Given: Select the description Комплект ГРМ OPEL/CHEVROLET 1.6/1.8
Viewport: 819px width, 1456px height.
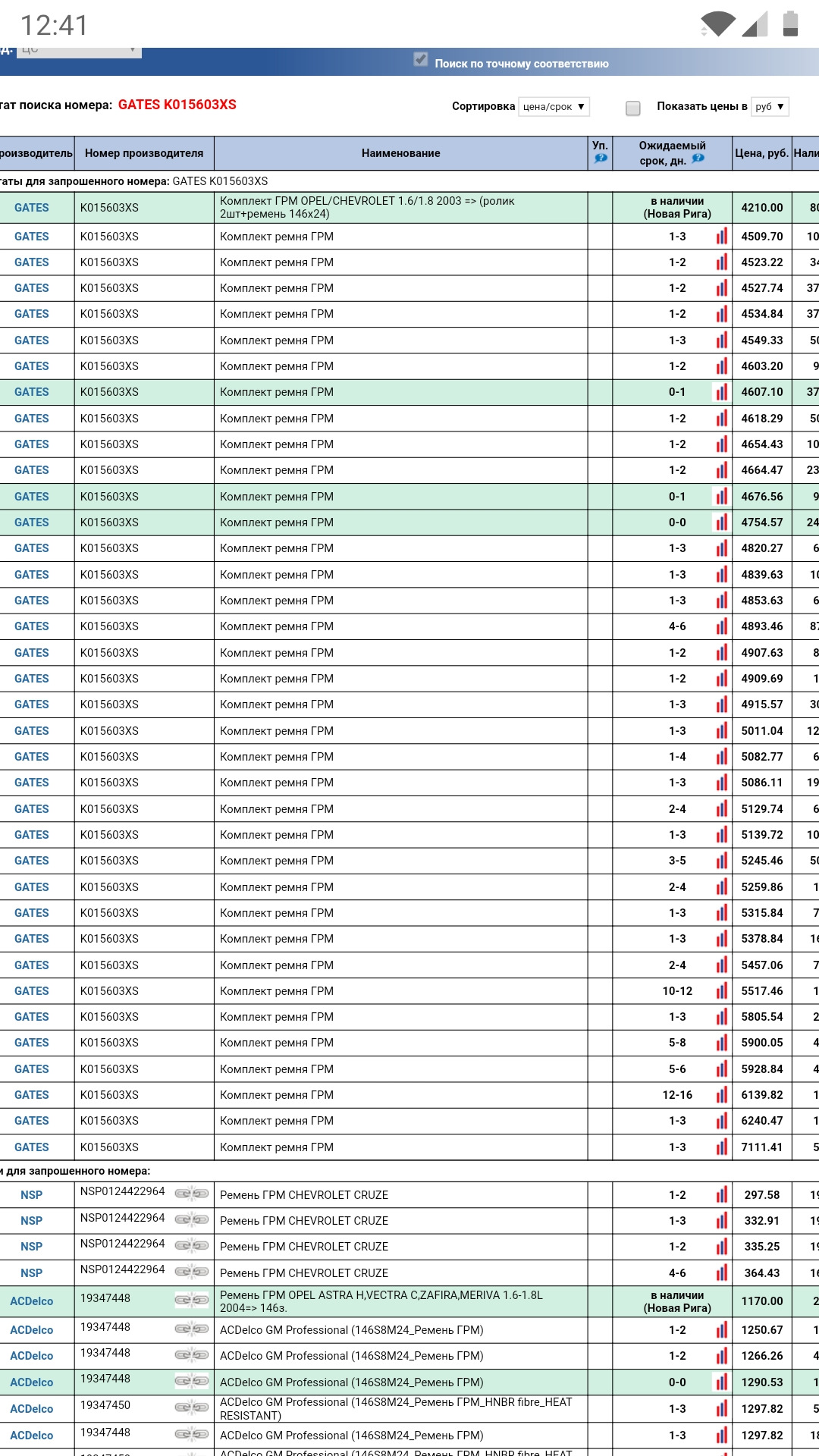Looking at the screenshot, I should coord(367,207).
